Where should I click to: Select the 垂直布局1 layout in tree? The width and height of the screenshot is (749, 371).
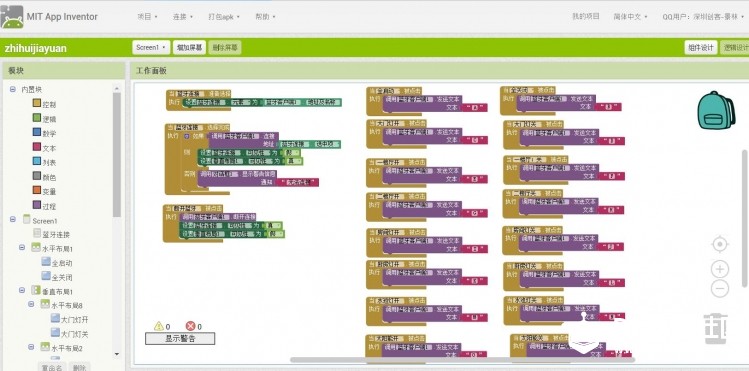52,291
